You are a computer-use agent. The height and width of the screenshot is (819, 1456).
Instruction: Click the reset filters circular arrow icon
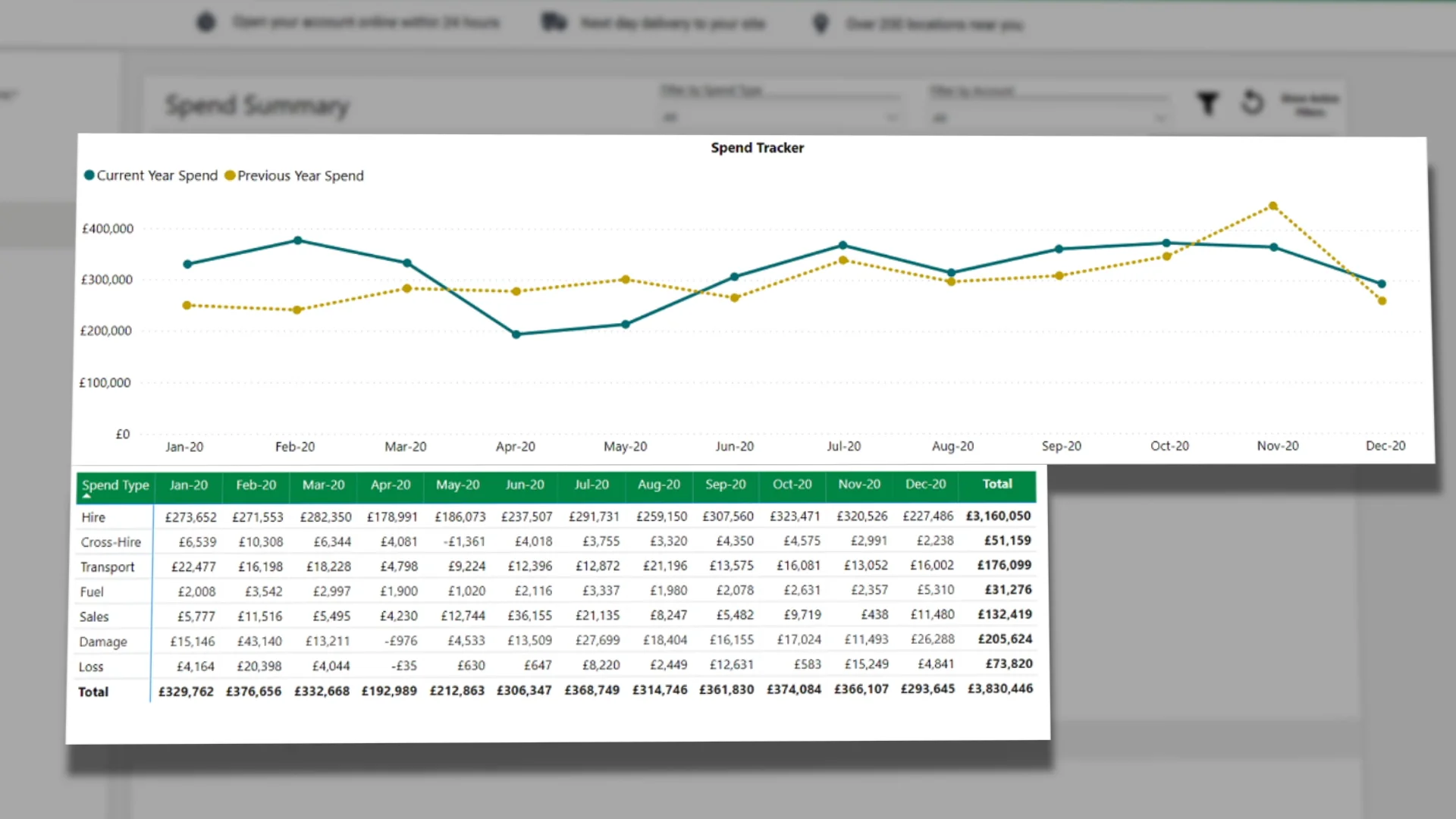pos(1253,102)
